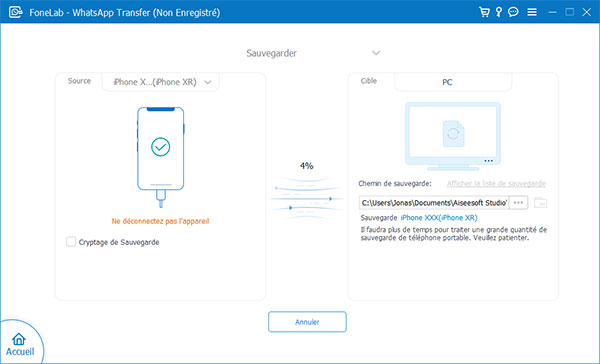The width and height of the screenshot is (600, 364).
Task: Enable Cryptage de Sauvegarde checkbox
Action: (71, 242)
